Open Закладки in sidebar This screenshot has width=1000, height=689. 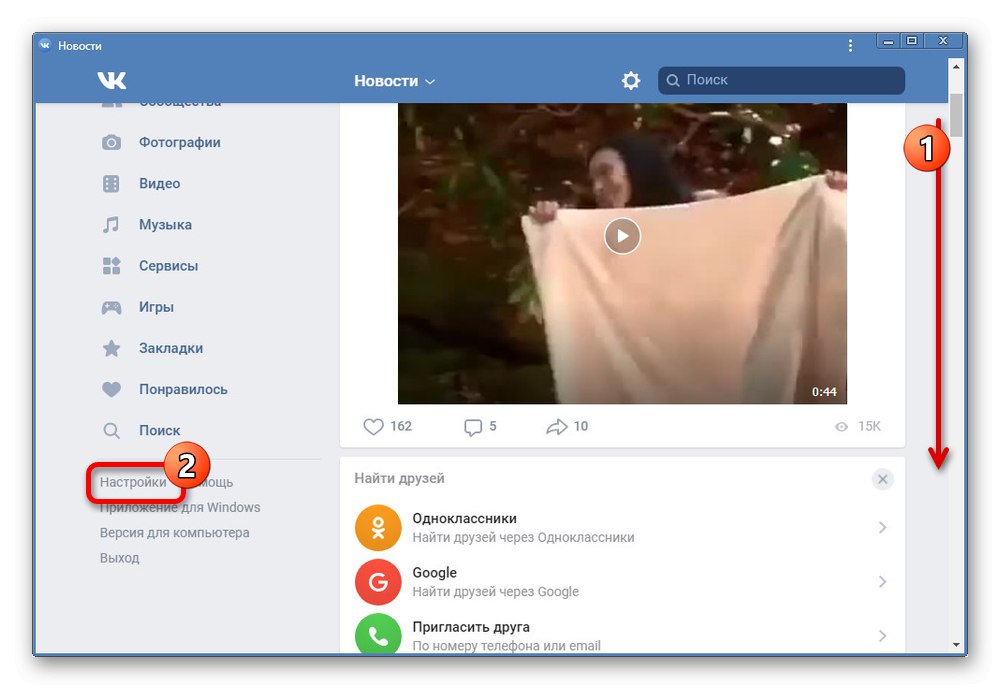click(171, 348)
